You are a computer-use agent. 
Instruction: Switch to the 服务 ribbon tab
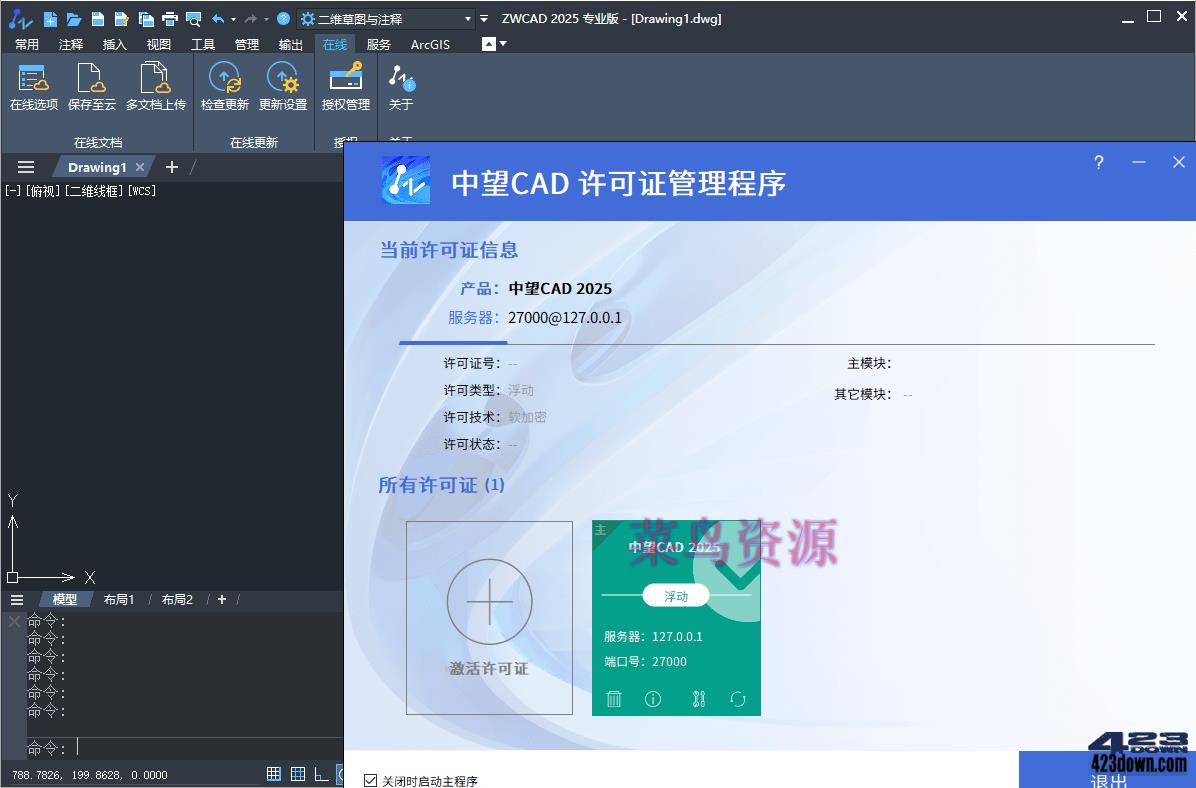tap(385, 44)
